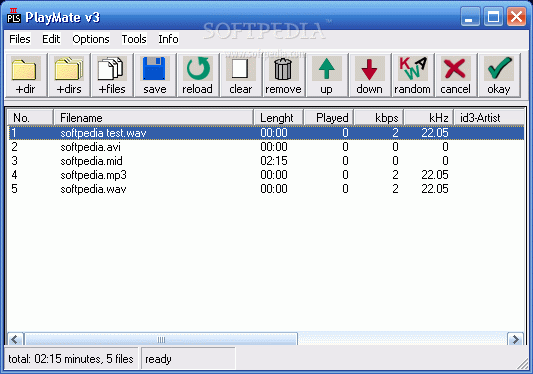Click the right arrow of horizontal scrollbar
Screen dimensions: 533x374
pos(515,339)
